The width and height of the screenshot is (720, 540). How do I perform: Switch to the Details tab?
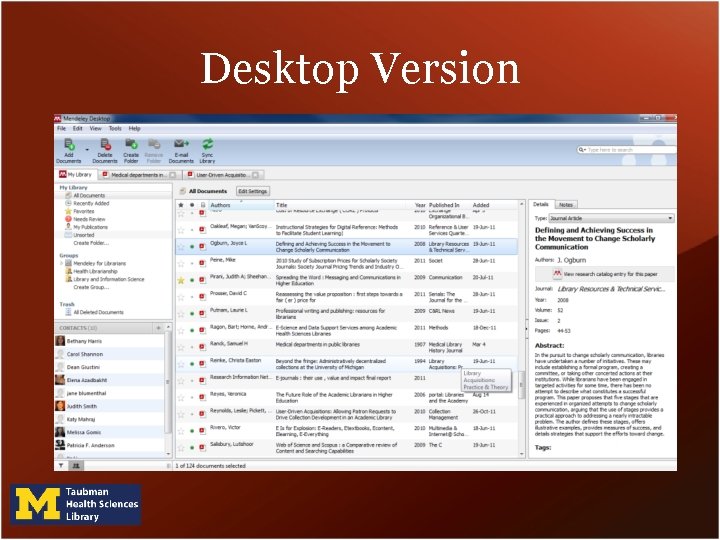click(541, 204)
